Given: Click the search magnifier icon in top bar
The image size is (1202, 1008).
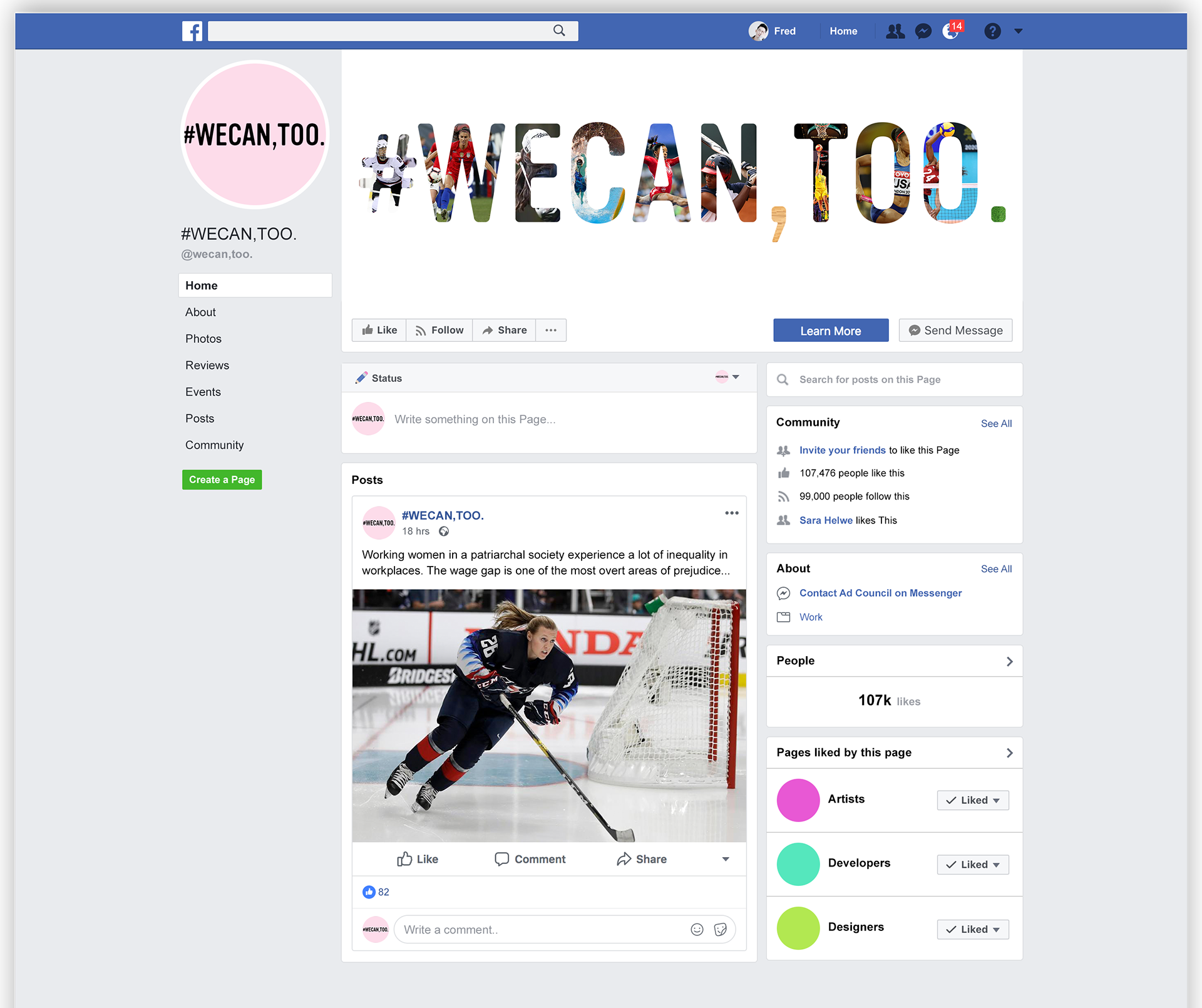Looking at the screenshot, I should point(559,31).
